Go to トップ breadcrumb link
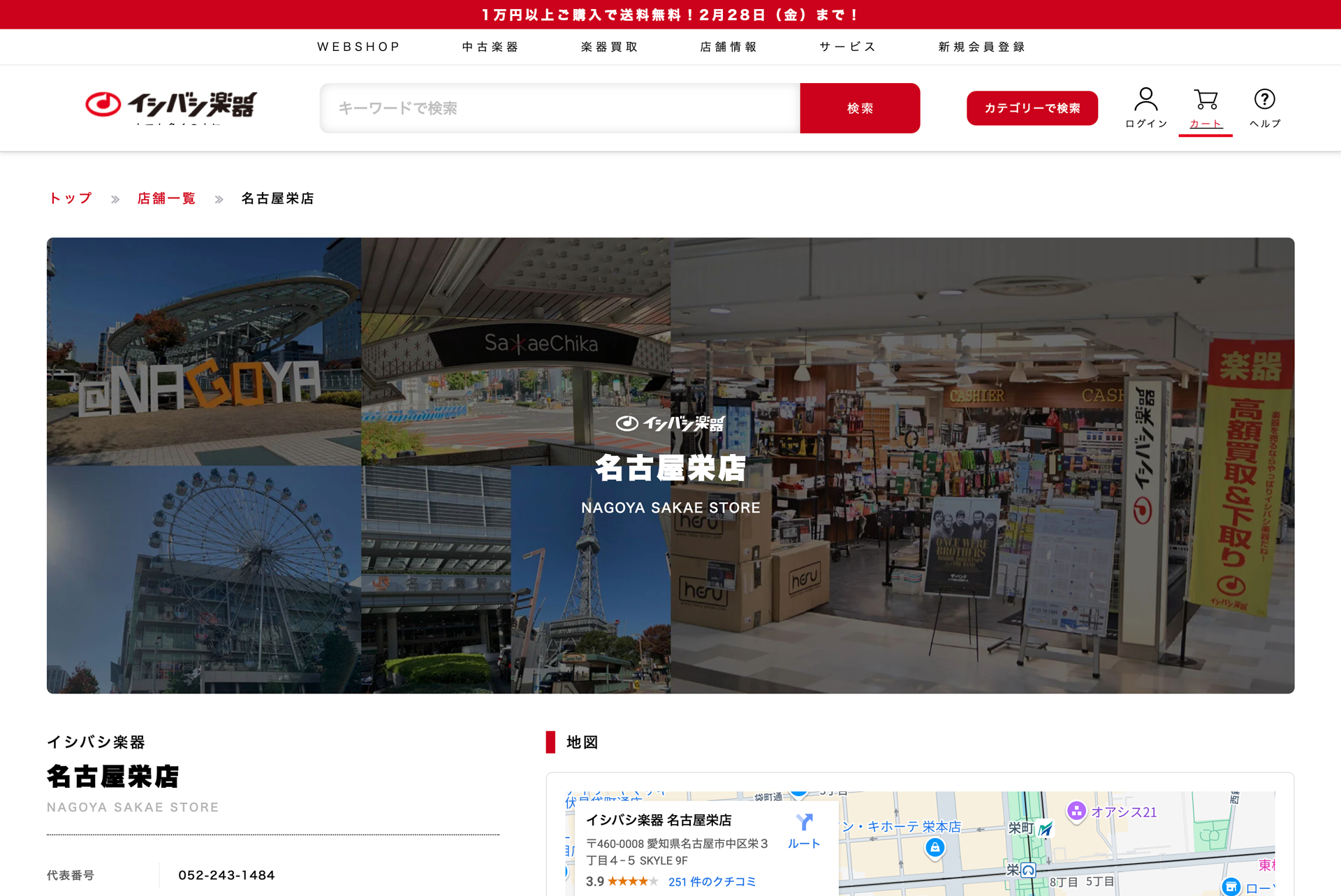This screenshot has height=896, width=1341. [x=70, y=198]
